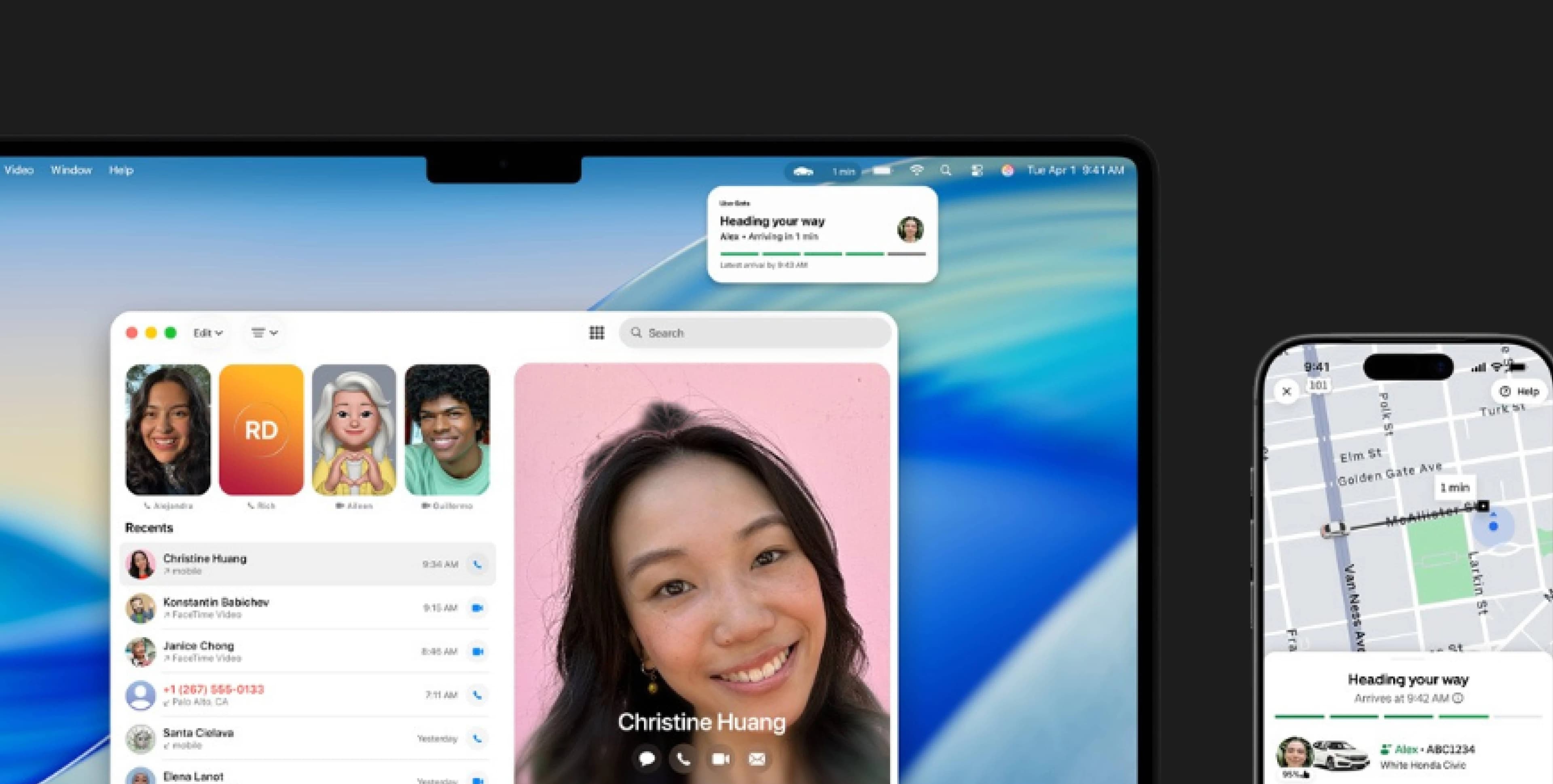Tap the ride progress bar on the iPhone
The height and width of the screenshot is (784, 1553).
point(1408,716)
